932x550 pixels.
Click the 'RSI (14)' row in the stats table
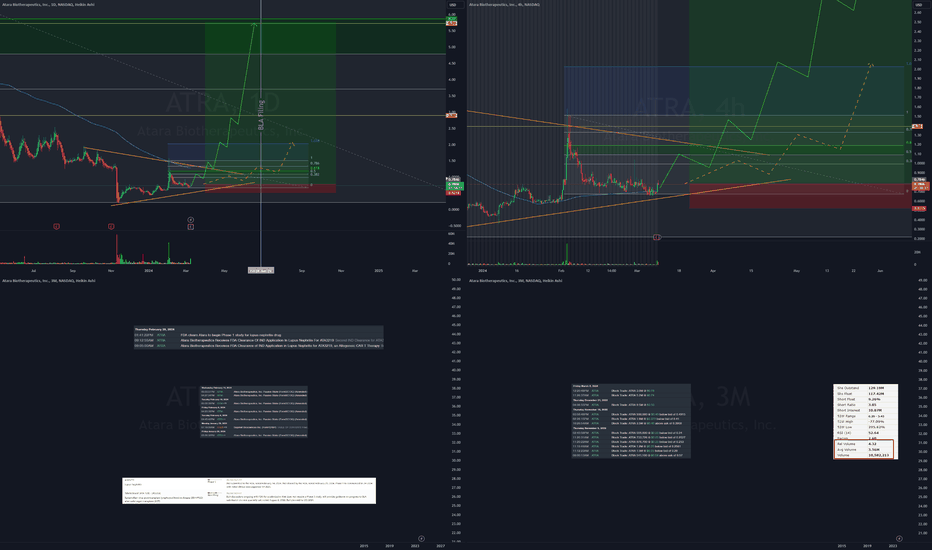tap(865, 433)
